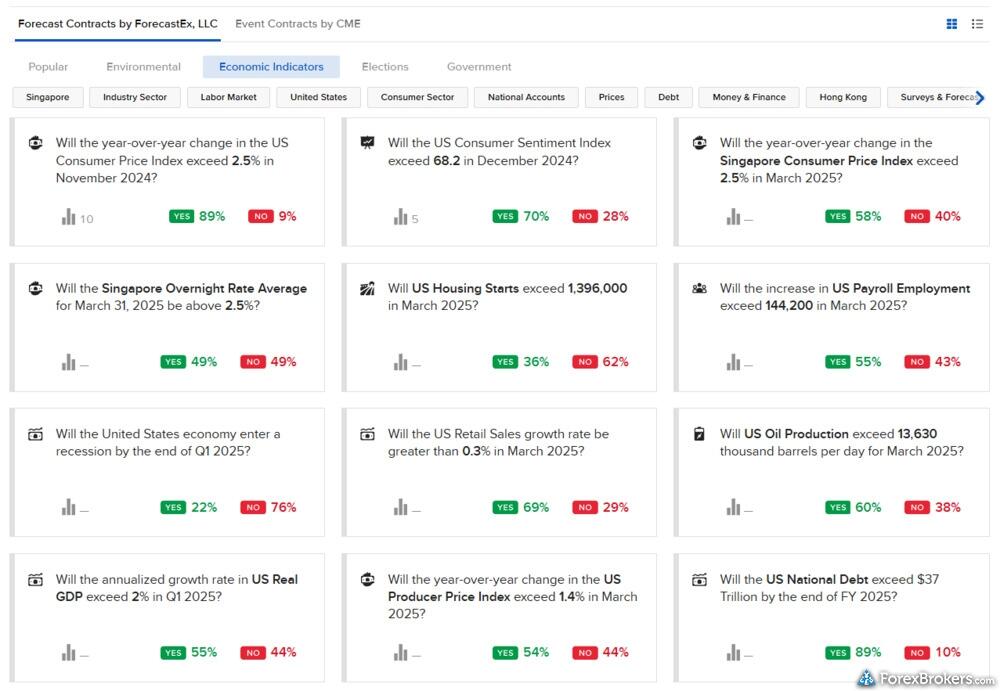This screenshot has height=691, width=1000.
Task: Open the US Real GDP growth question
Action: (x=176, y=588)
